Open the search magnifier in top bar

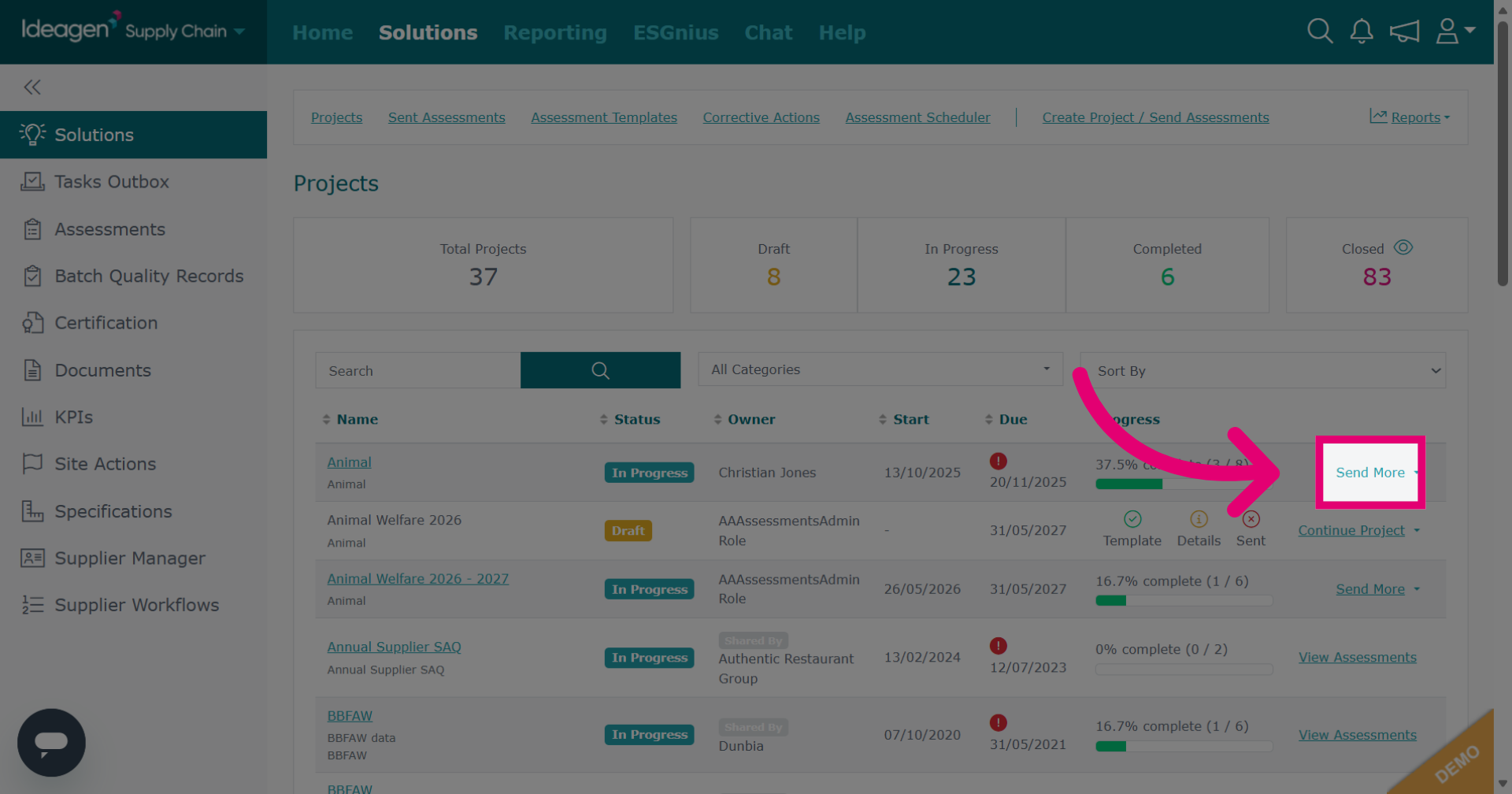coord(1320,32)
